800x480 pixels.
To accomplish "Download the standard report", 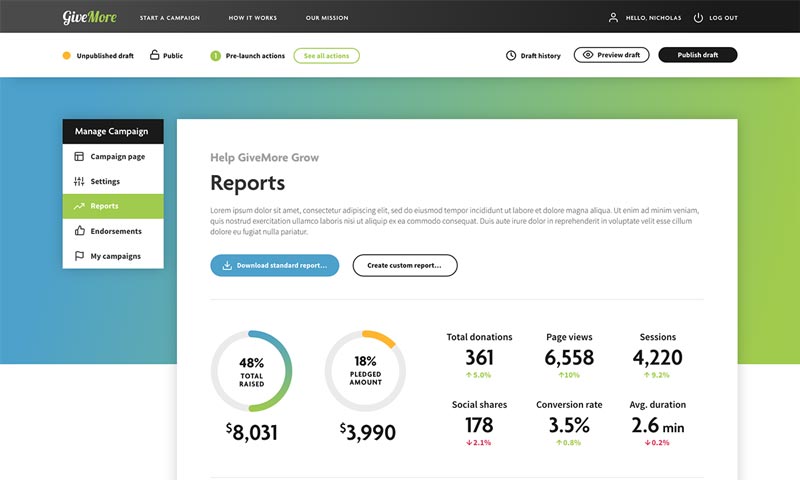I will pos(274,265).
